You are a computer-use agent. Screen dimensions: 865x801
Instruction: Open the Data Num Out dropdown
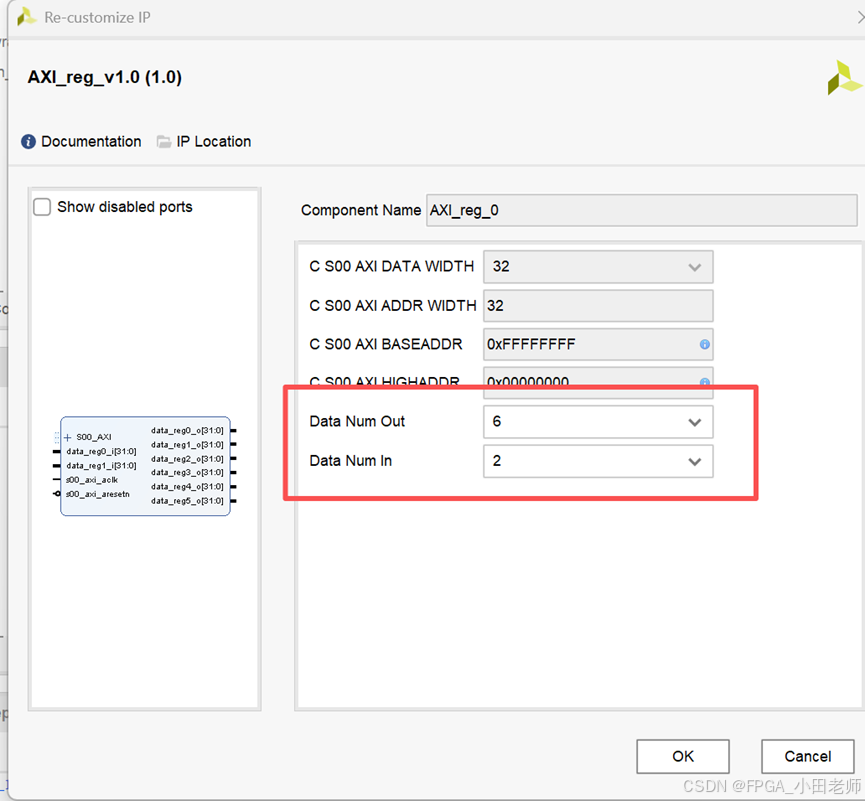694,422
